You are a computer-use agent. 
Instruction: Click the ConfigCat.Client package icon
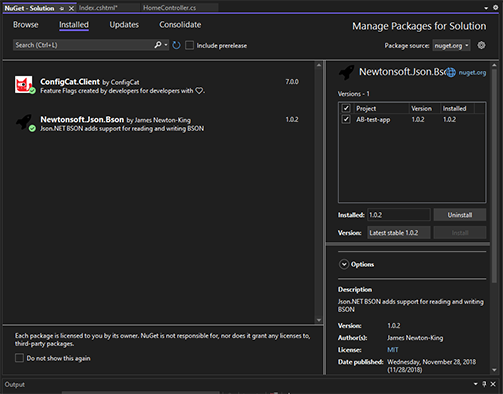(x=24, y=84)
